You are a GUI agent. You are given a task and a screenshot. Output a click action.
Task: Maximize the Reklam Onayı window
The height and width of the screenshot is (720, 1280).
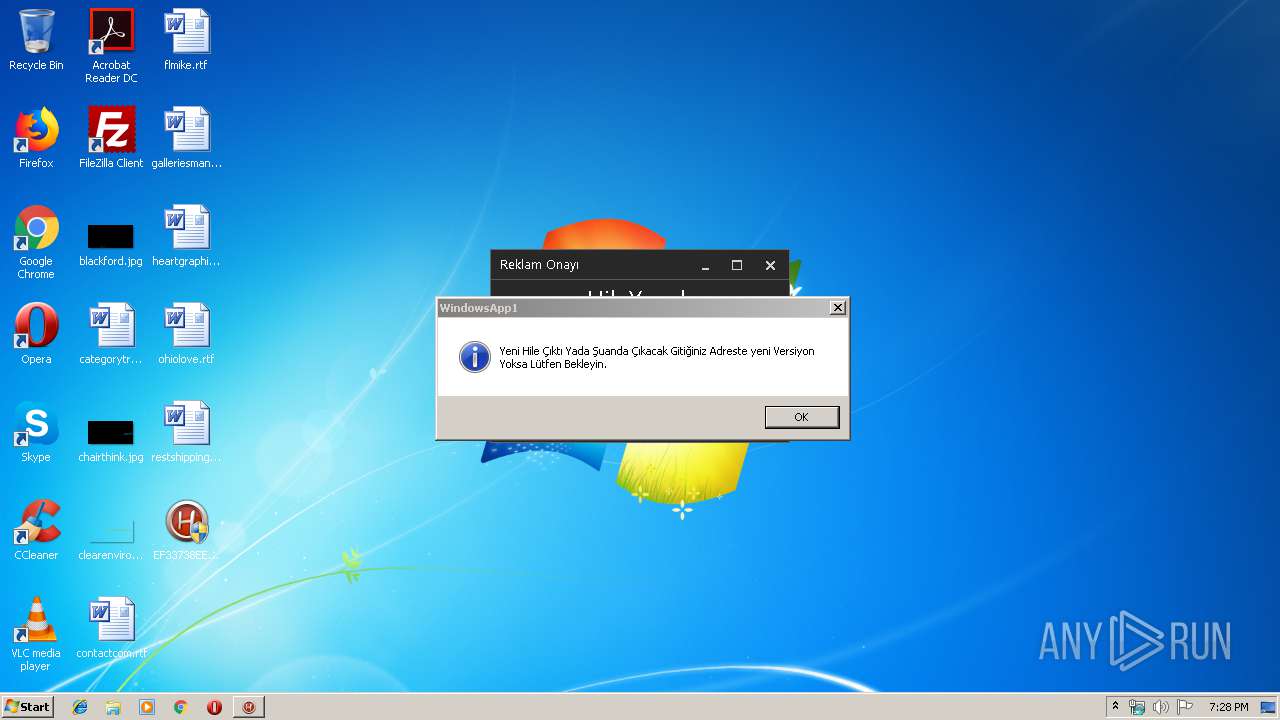pyautogui.click(x=737, y=265)
